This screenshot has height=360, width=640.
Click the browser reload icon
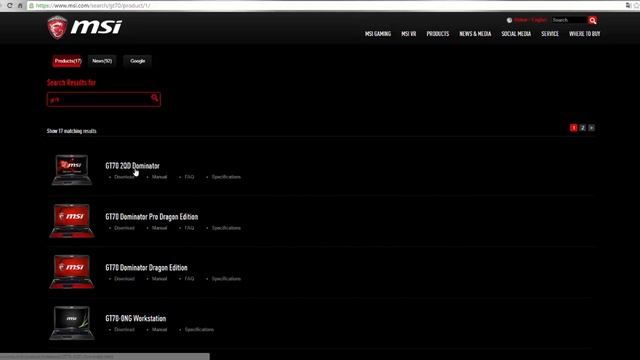[9, 5]
